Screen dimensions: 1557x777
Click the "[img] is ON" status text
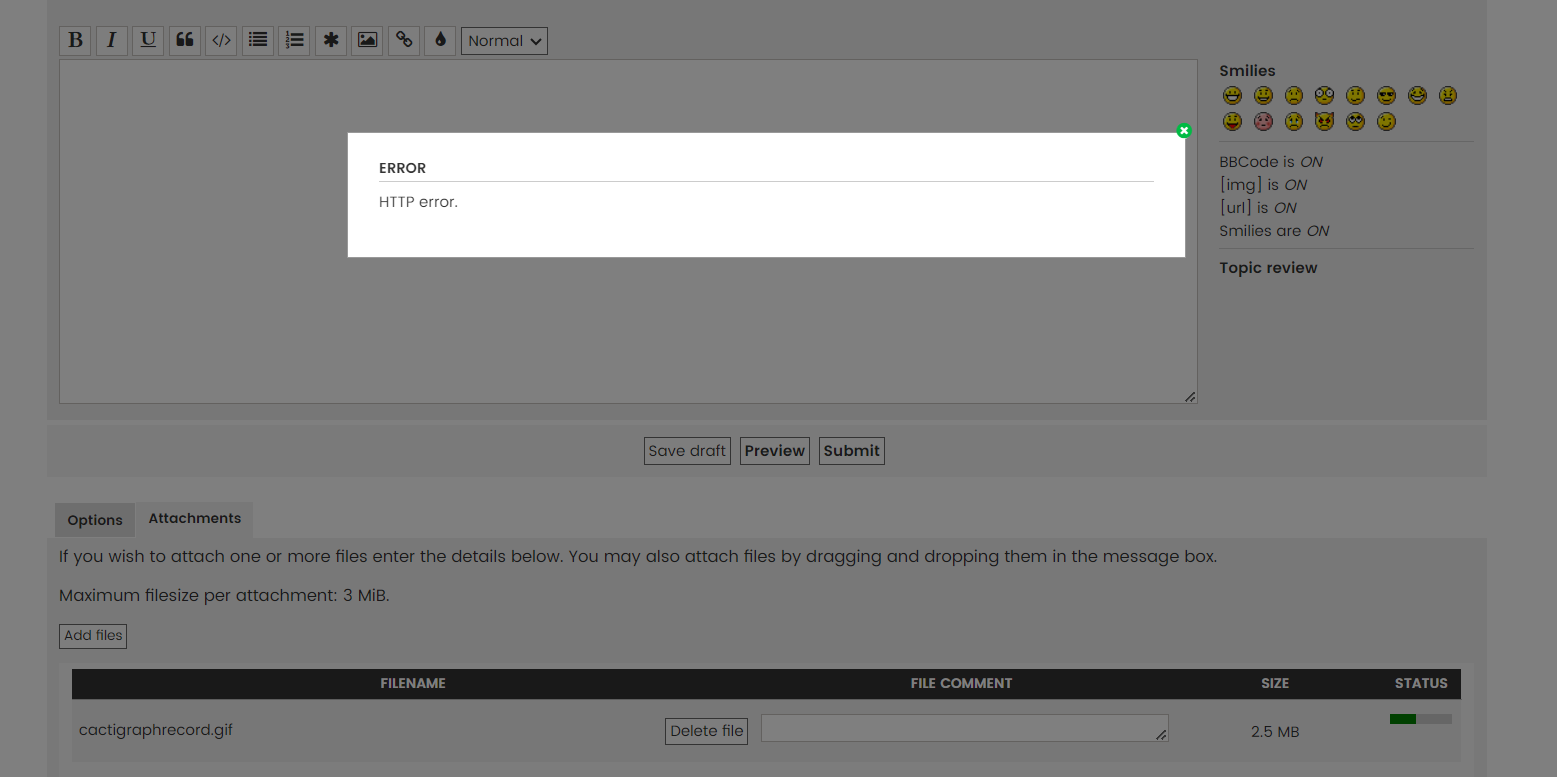pos(1263,185)
